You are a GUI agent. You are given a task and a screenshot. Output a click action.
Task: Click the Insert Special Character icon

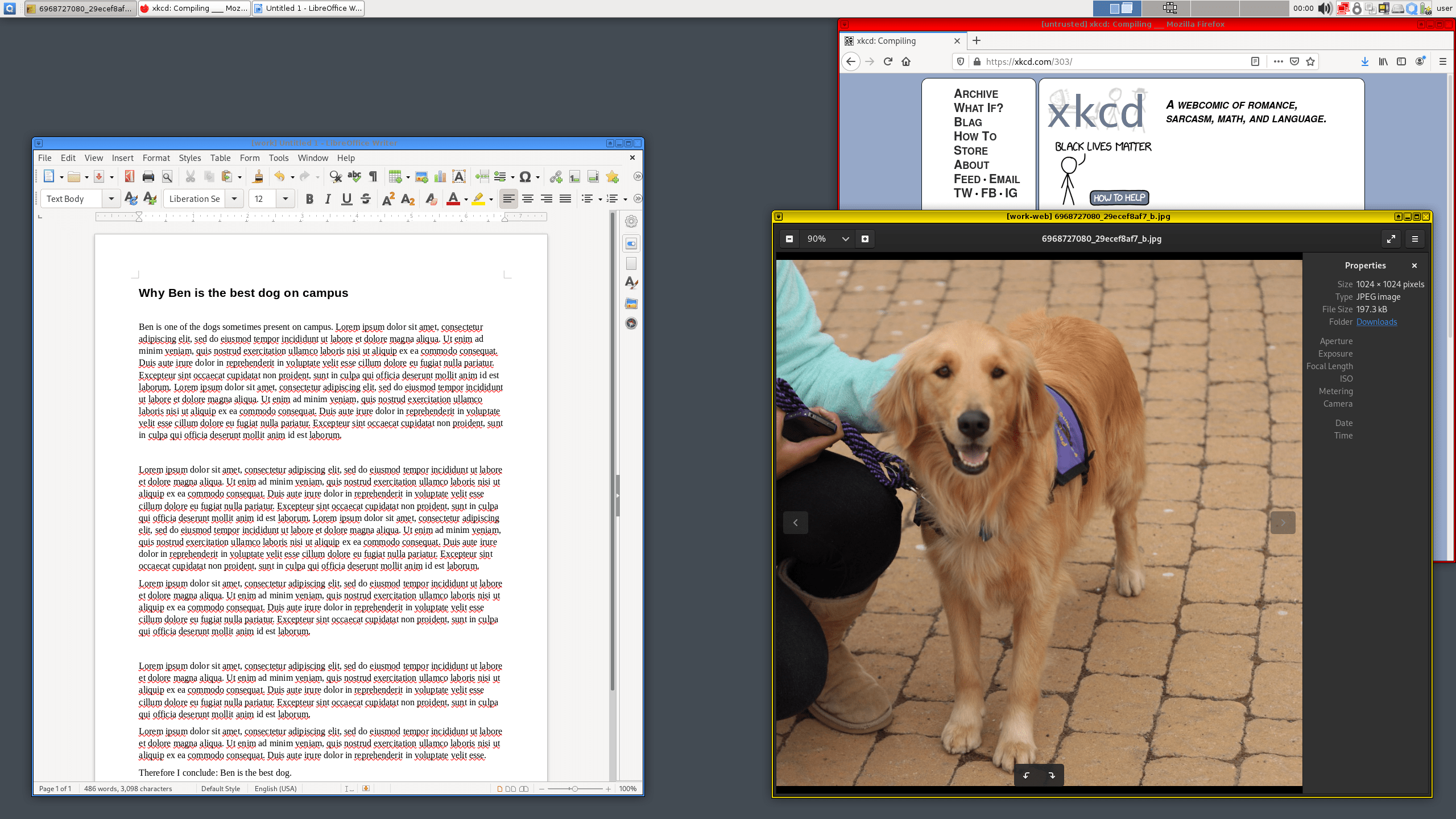(525, 177)
